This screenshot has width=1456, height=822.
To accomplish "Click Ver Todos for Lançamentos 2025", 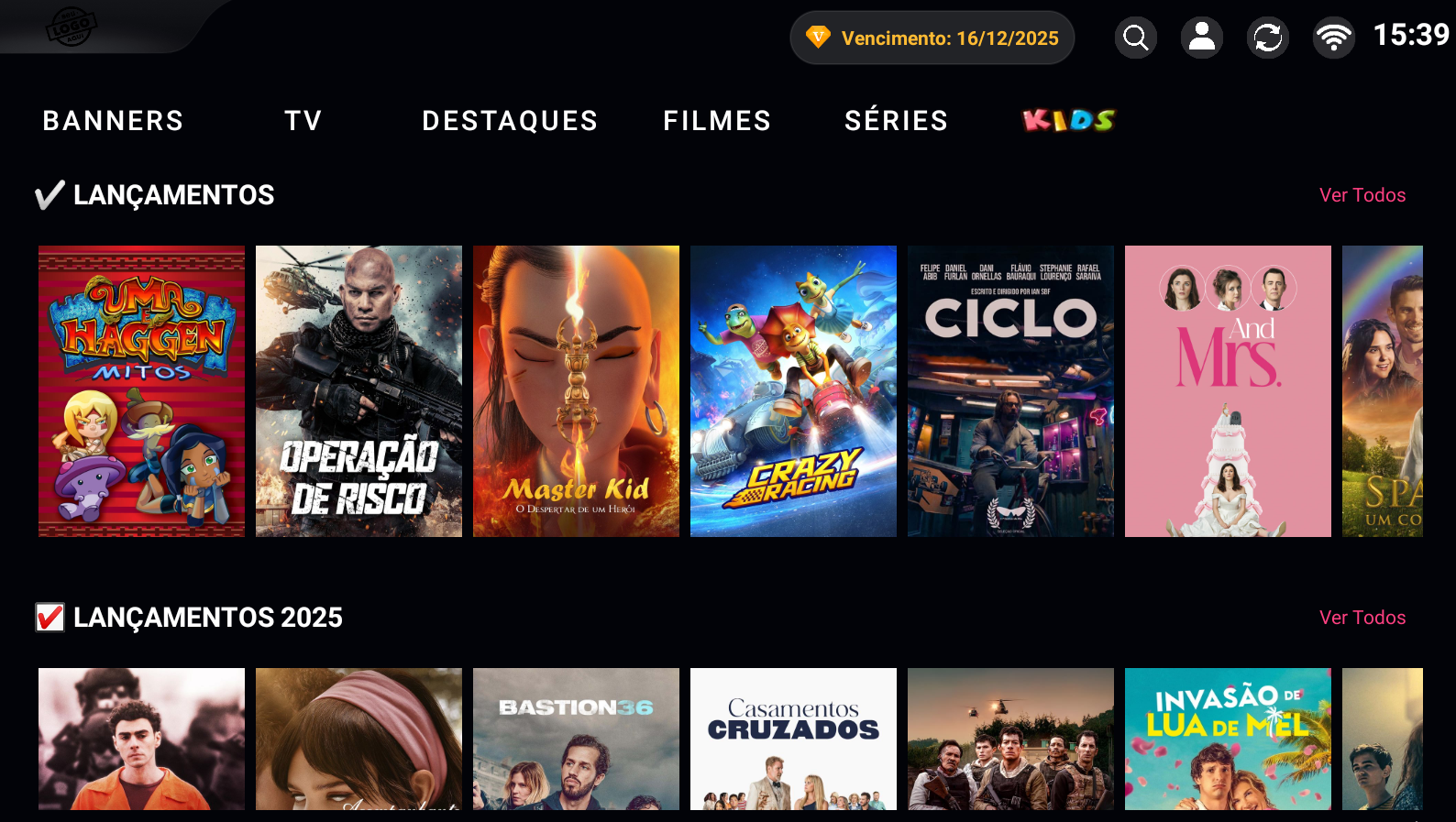I will point(1362,618).
